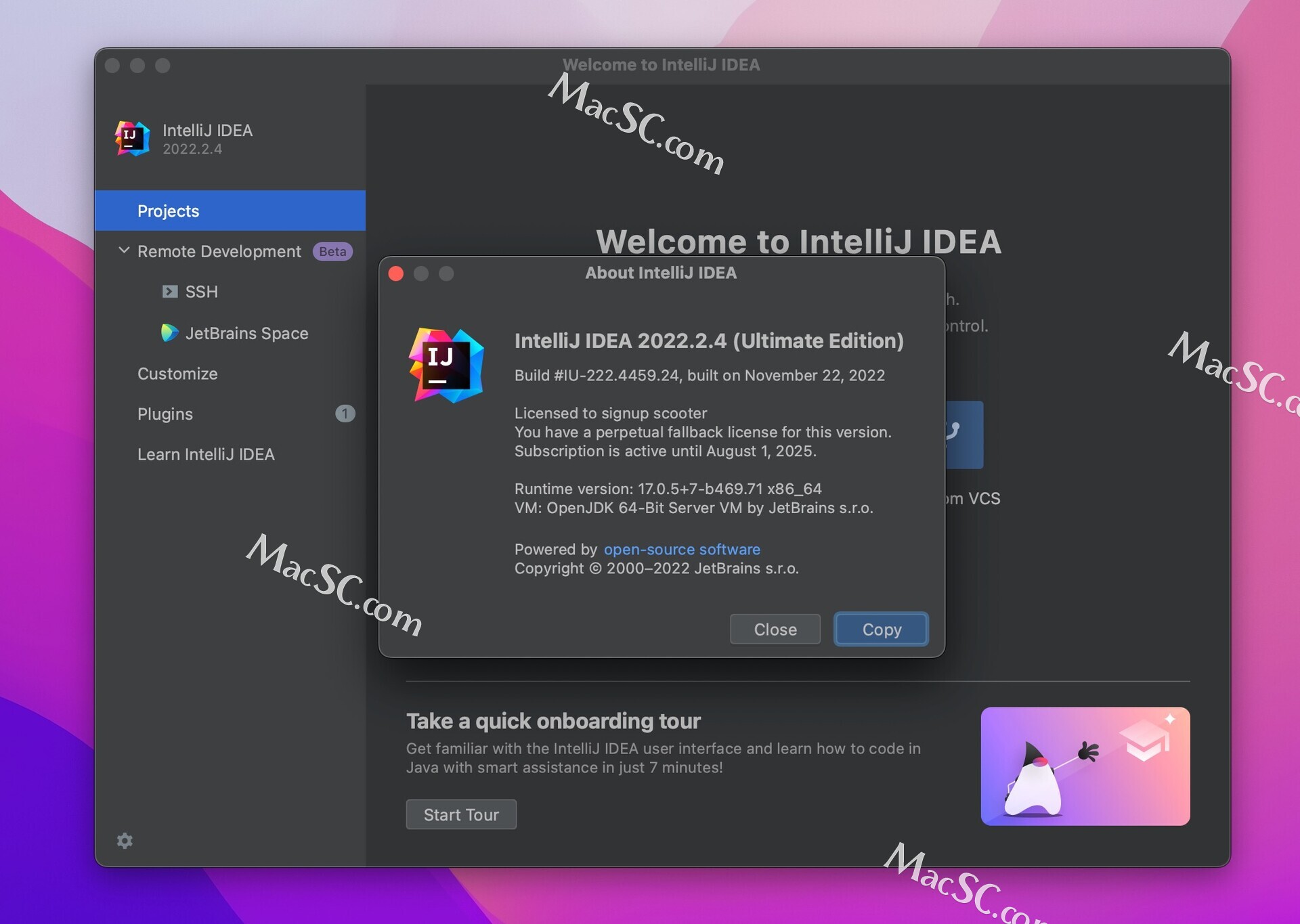This screenshot has width=1300, height=924.
Task: Collapse the Remote Development section chevron
Action: click(x=124, y=250)
